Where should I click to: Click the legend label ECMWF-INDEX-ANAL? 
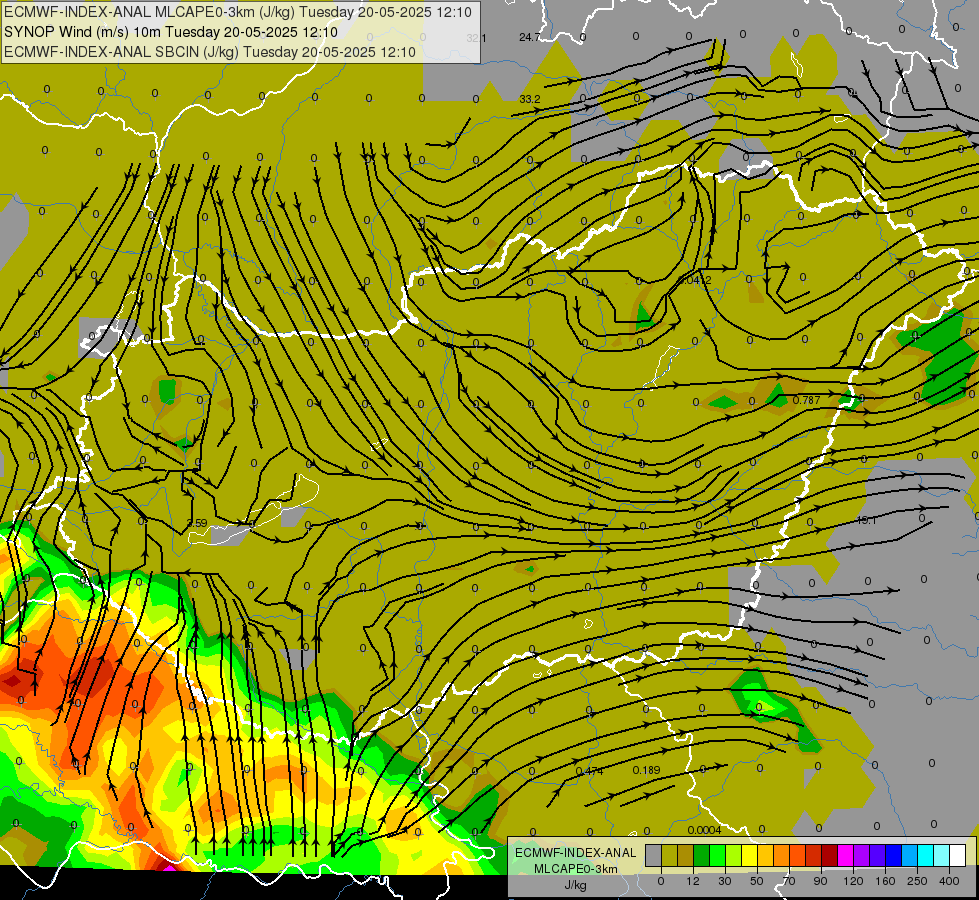pos(575,853)
